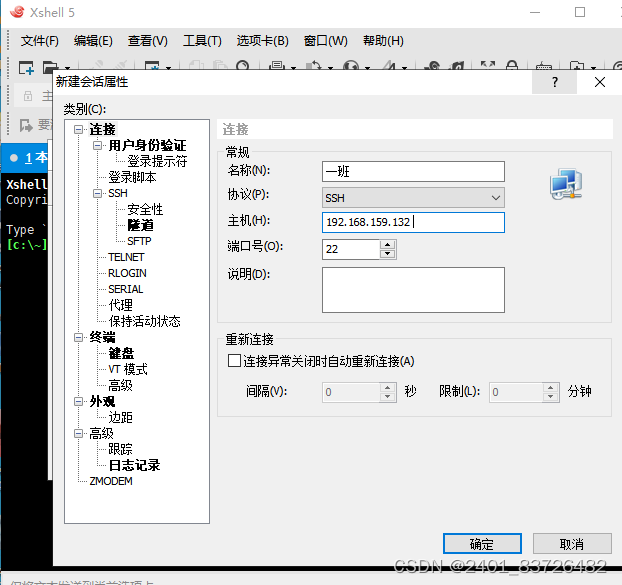Viewport: 622px width, 585px height.
Task: Click the 间隔 up spinner arrow
Action: pyautogui.click(x=388, y=387)
